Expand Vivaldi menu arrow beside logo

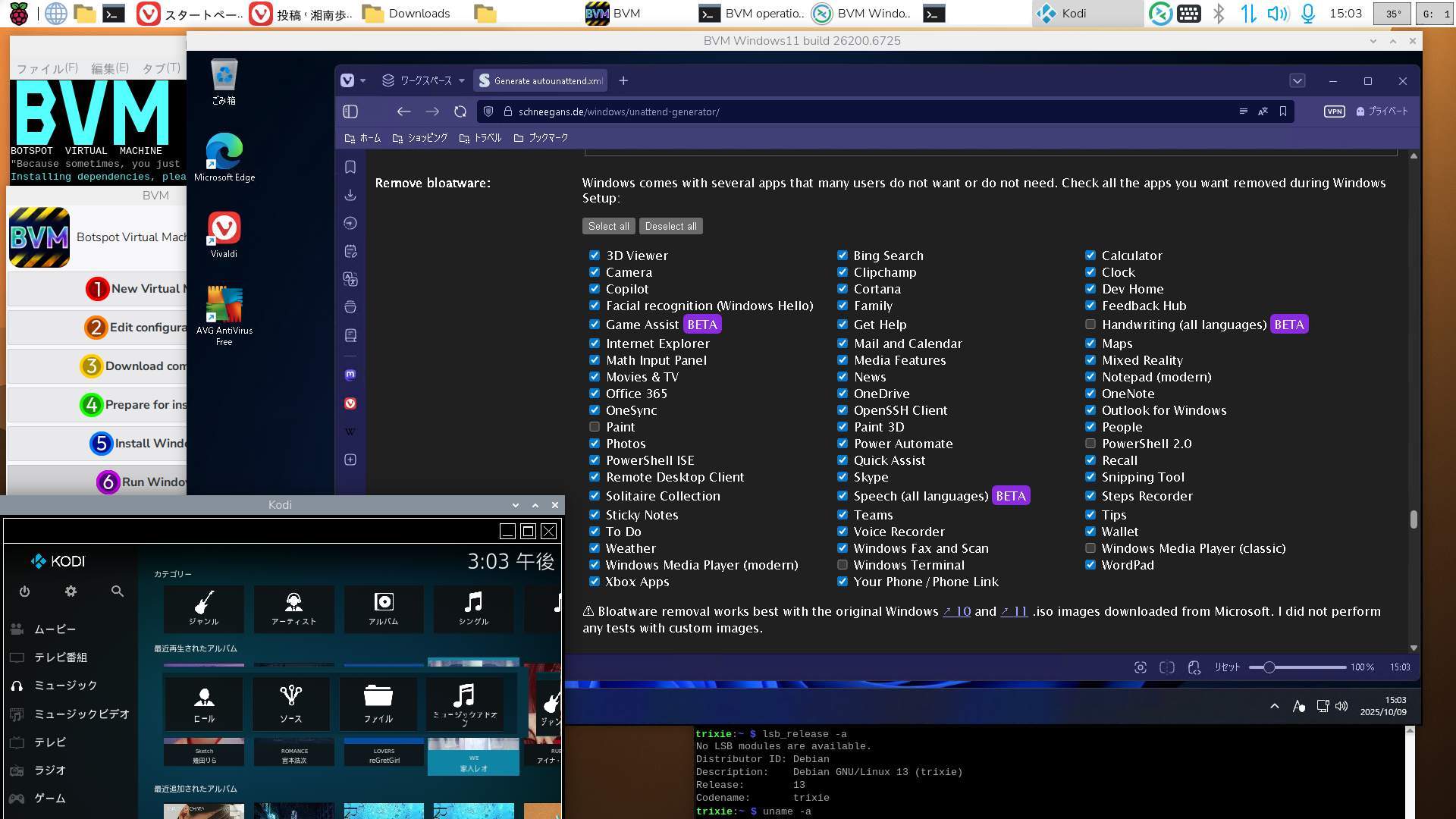362,80
